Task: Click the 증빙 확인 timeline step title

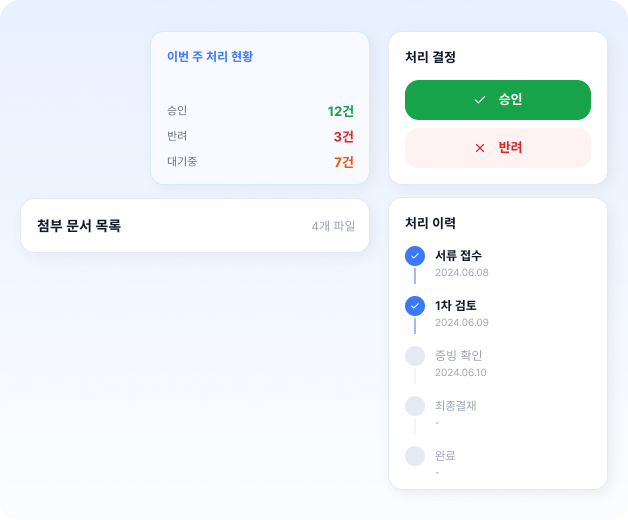Action: pos(459,355)
